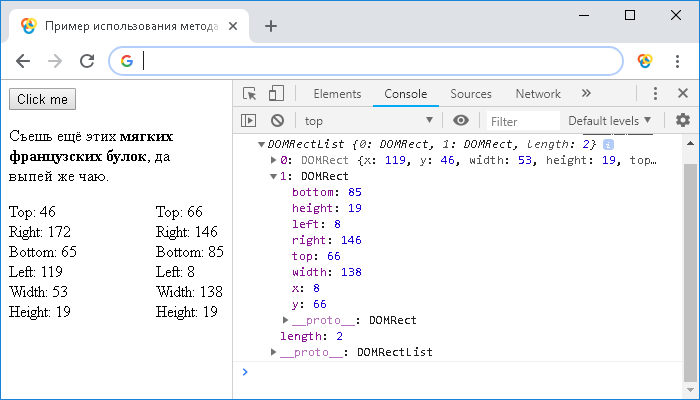Focus the console Filter field
This screenshot has width=700, height=400.
point(523,121)
